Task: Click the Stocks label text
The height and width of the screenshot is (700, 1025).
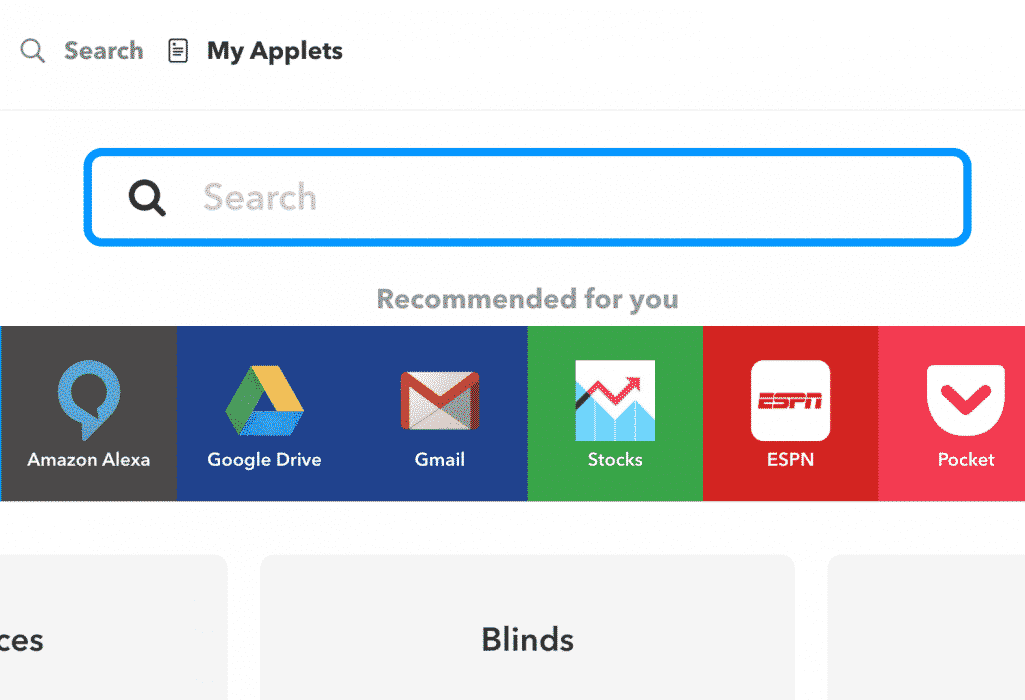Action: click(x=615, y=459)
